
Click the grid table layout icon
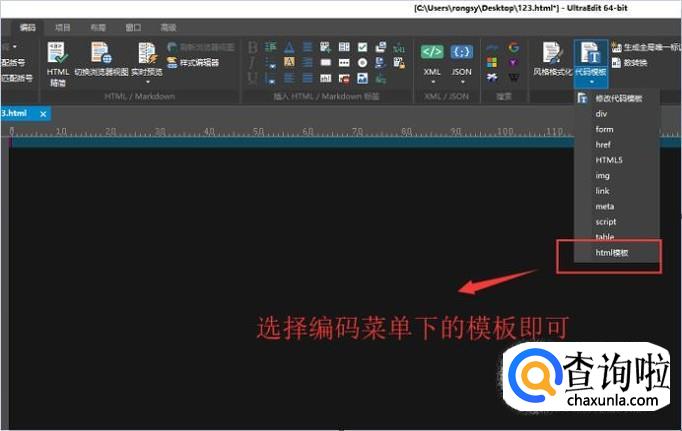click(344, 47)
